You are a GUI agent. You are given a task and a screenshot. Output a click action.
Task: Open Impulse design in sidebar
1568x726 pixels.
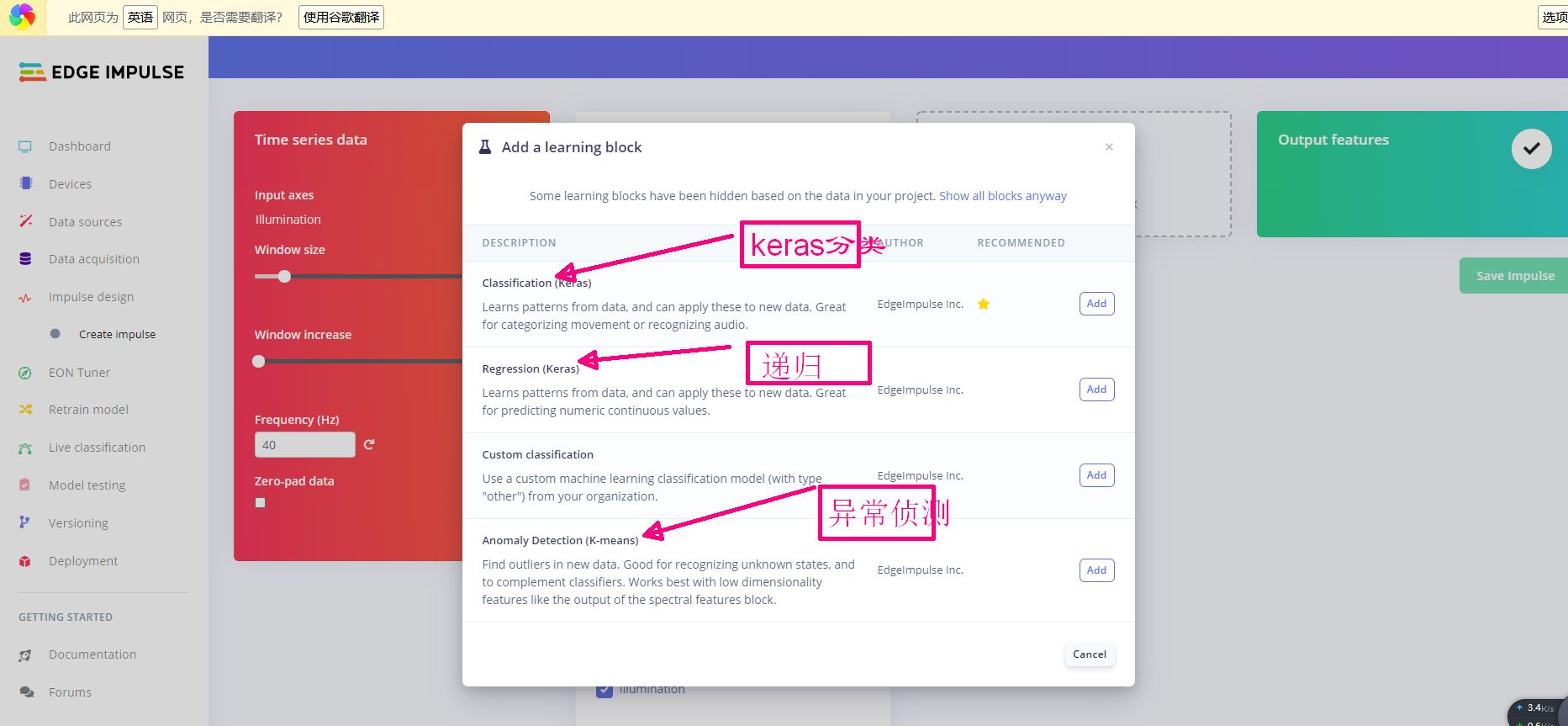(x=91, y=297)
